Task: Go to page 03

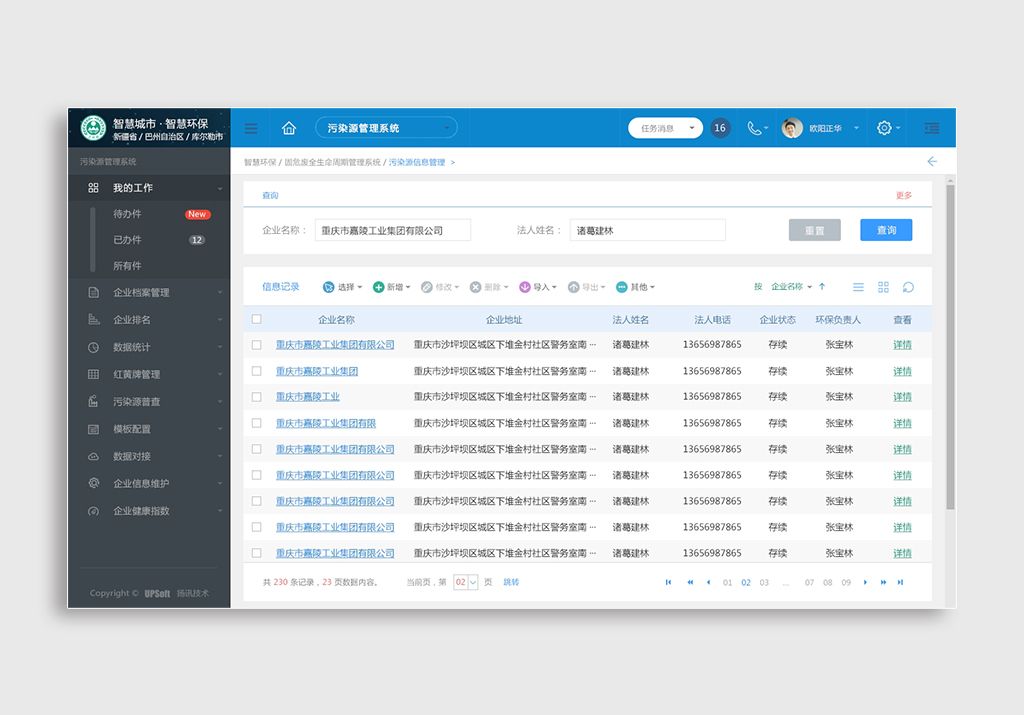Action: coord(764,582)
